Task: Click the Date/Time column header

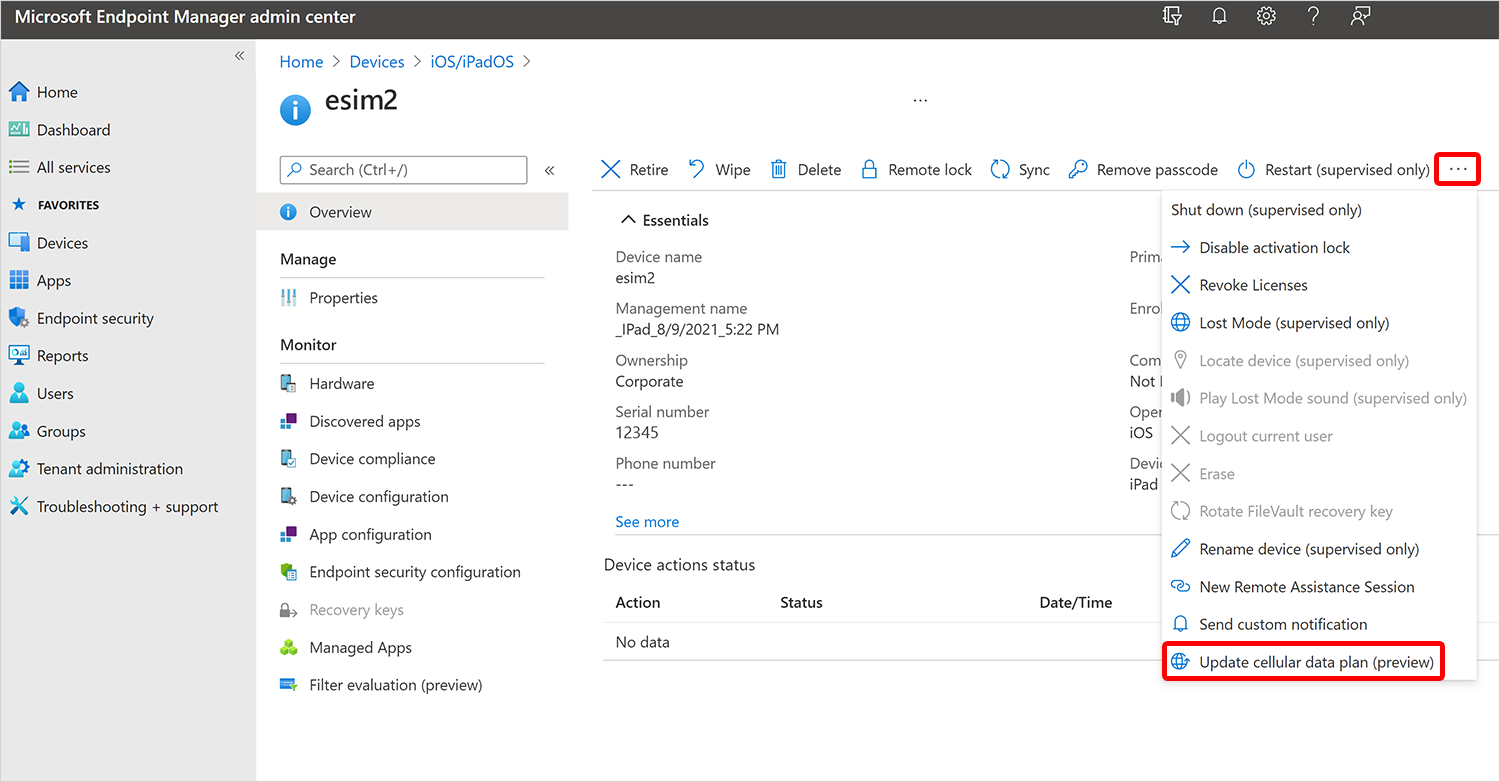Action: pyautogui.click(x=1076, y=603)
